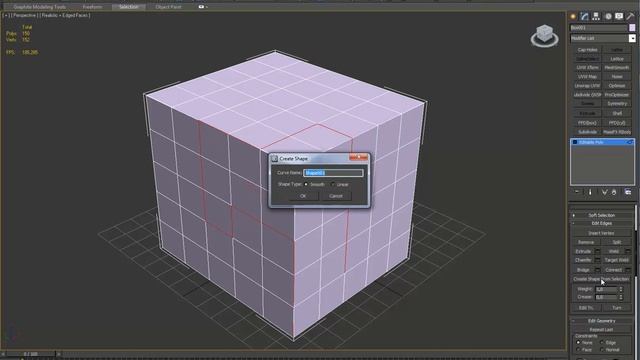
Task: Expand the Soft Selection rollout
Action: click(x=601, y=215)
